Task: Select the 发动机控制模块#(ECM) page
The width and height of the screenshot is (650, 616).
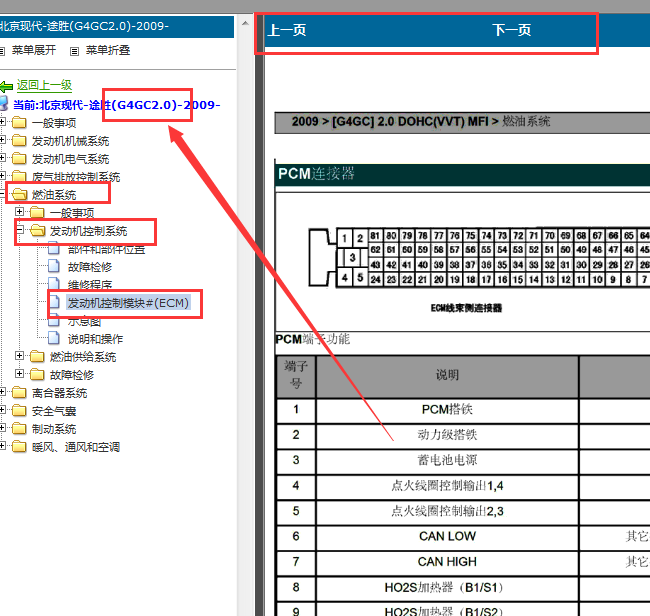Action: 128,303
